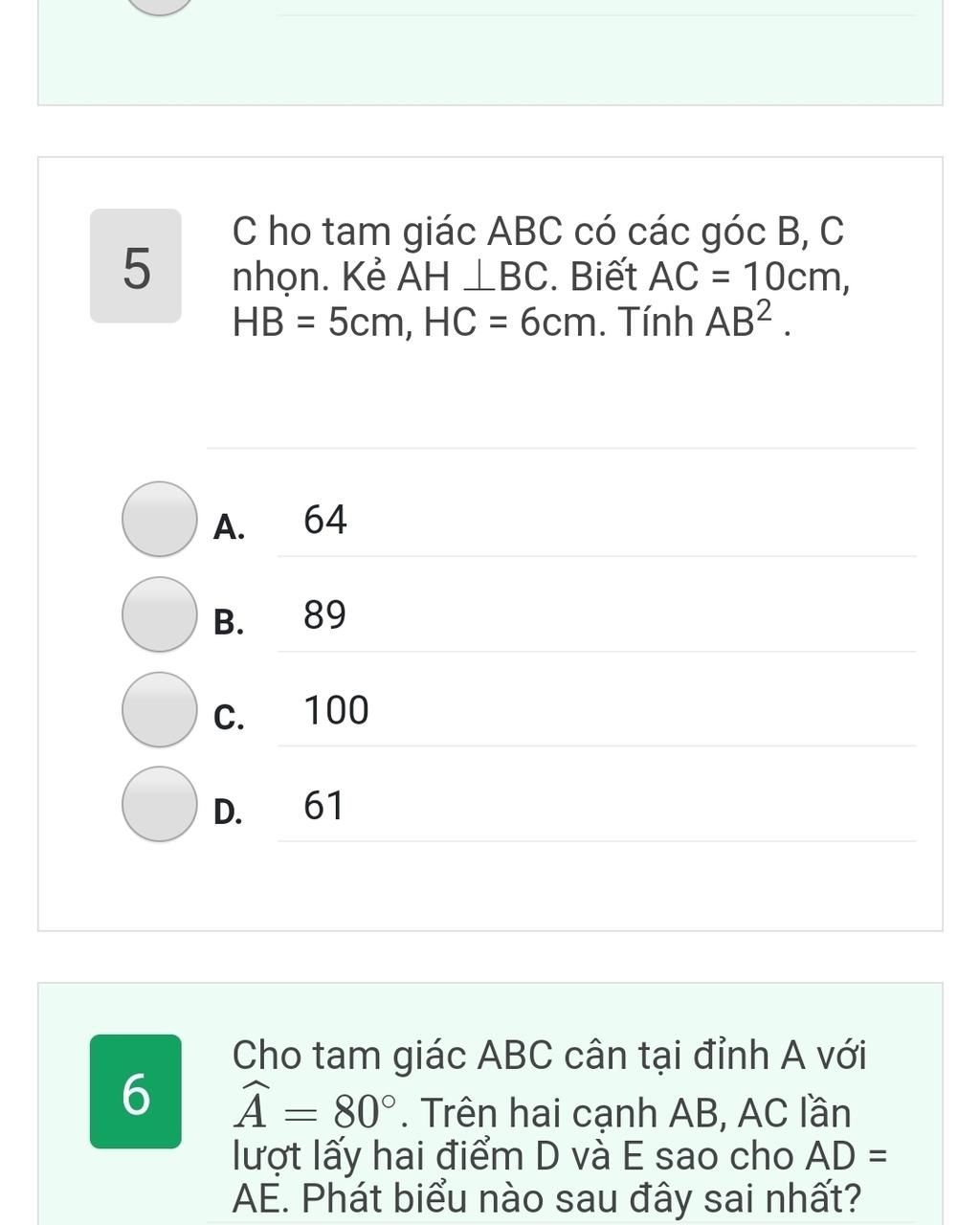The image size is (980, 1225).
Task: Select radio button for option B
Action: [x=159, y=614]
